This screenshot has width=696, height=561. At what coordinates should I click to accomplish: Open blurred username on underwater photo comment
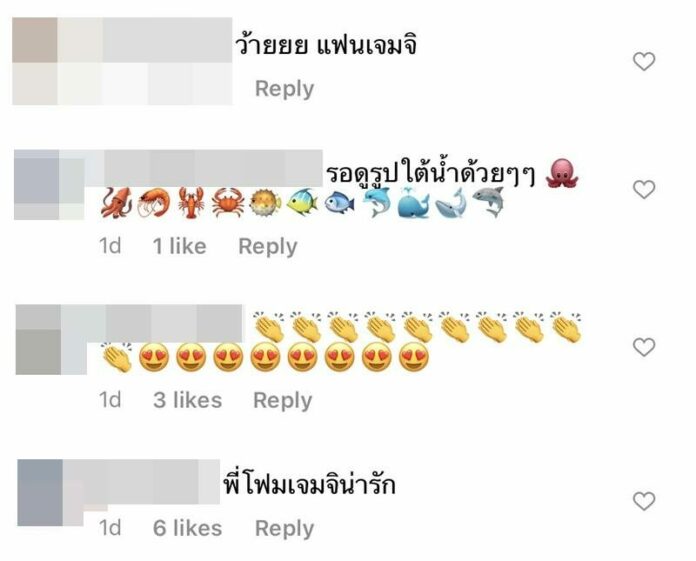(213, 169)
